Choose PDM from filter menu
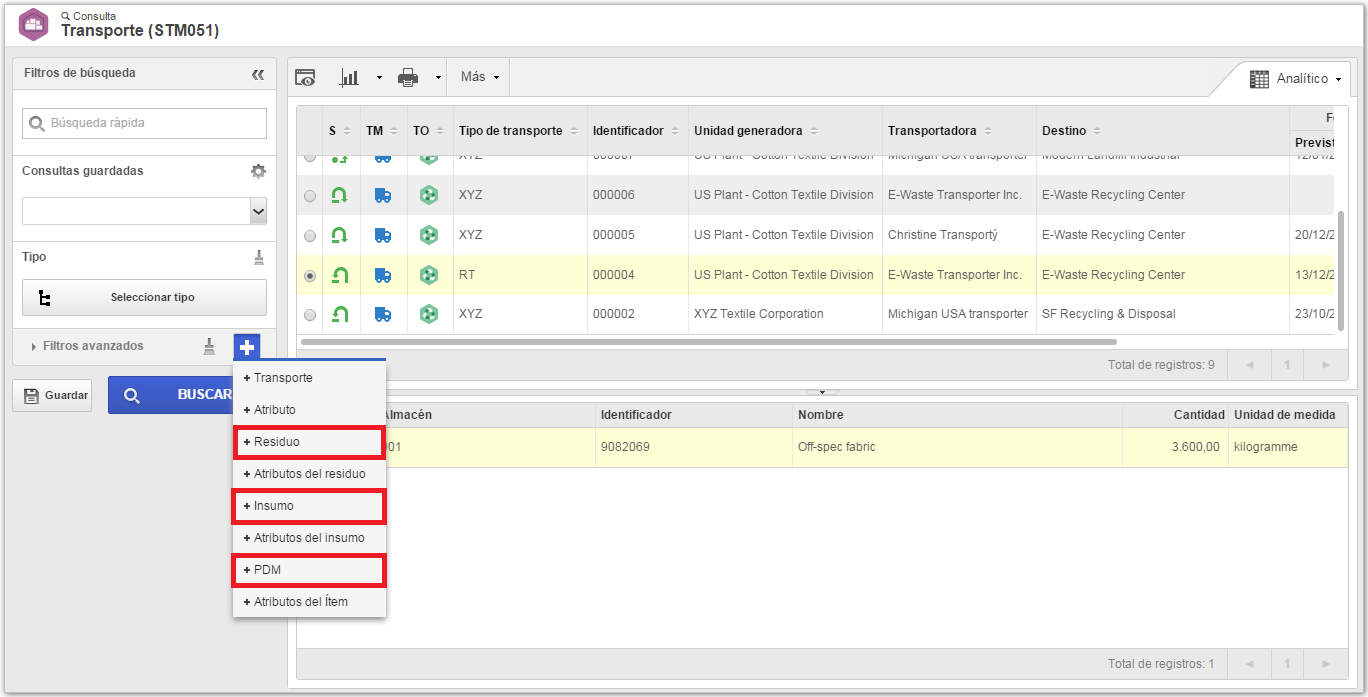The image size is (1368, 697). (x=309, y=570)
